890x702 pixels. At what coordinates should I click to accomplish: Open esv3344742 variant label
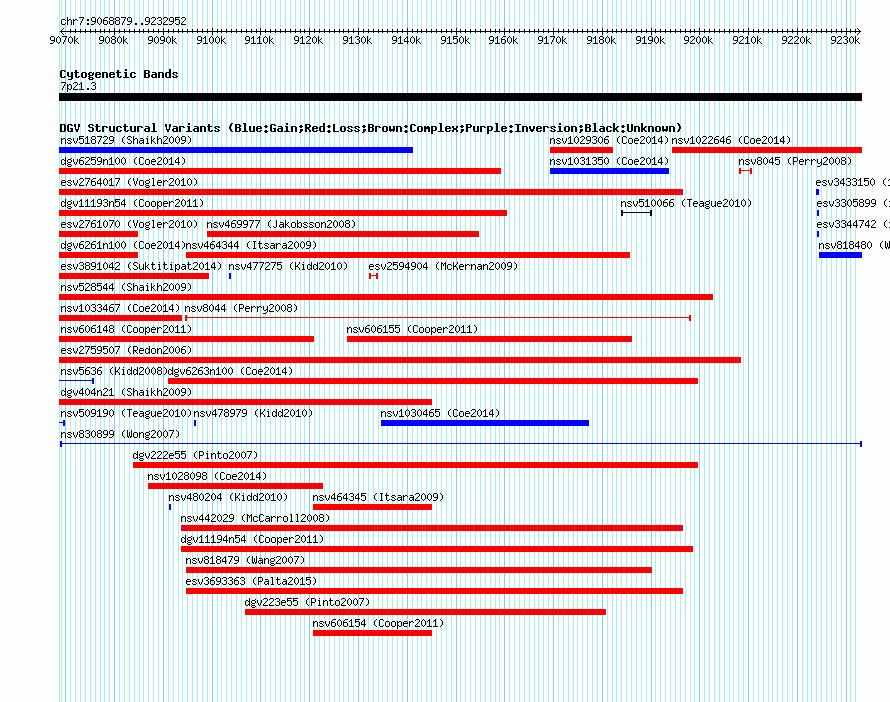(853, 224)
